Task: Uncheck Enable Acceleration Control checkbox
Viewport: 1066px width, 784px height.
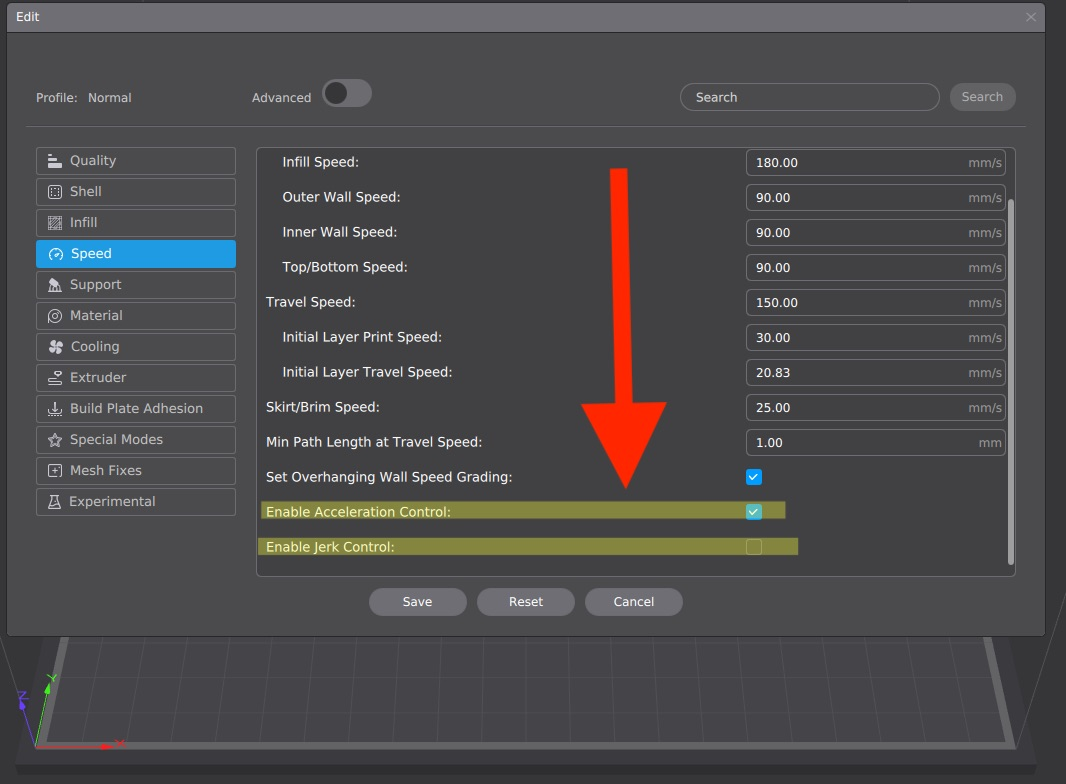Action: point(754,512)
